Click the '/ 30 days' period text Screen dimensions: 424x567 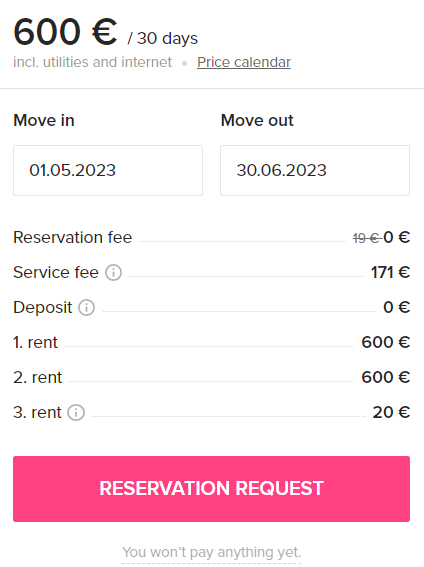pyautogui.click(x=163, y=38)
